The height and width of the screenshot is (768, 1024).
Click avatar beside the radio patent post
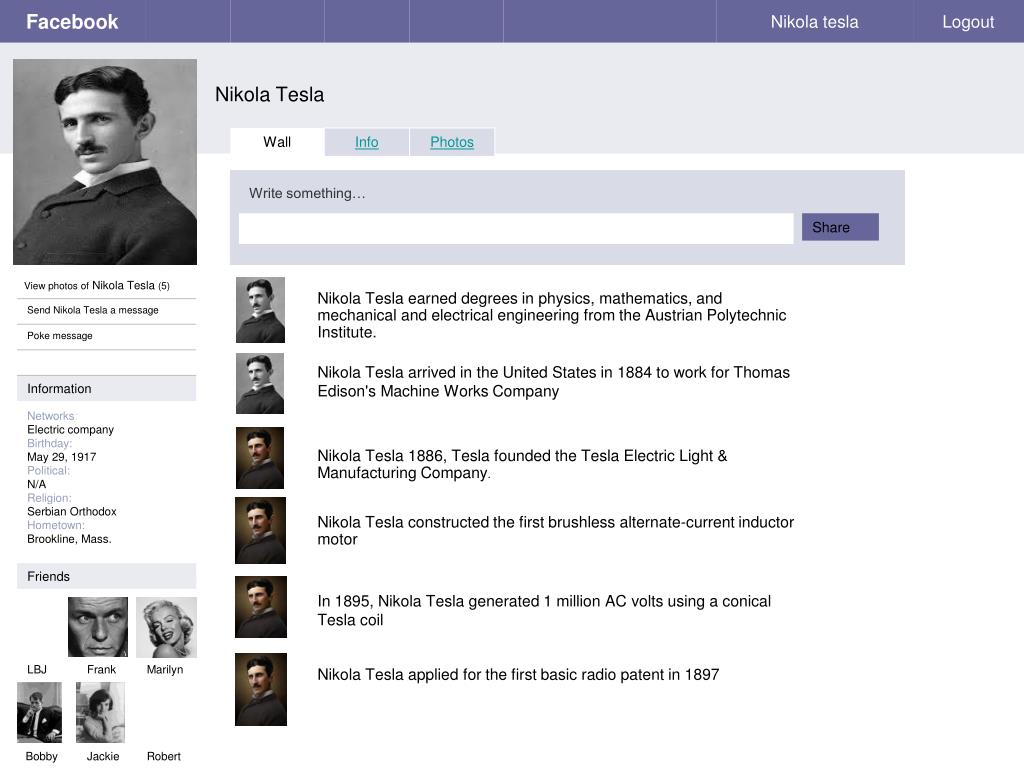point(261,689)
